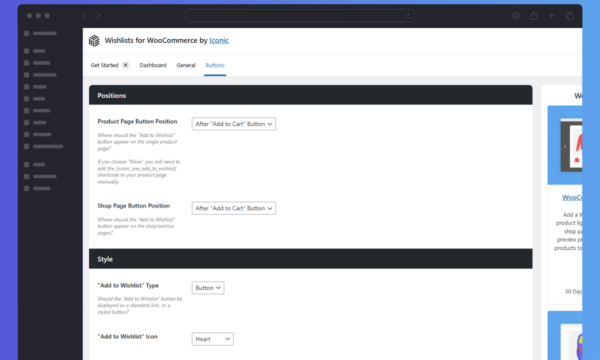The image size is (600, 360).
Task: Open the Get Started tab
Action: 104,65
